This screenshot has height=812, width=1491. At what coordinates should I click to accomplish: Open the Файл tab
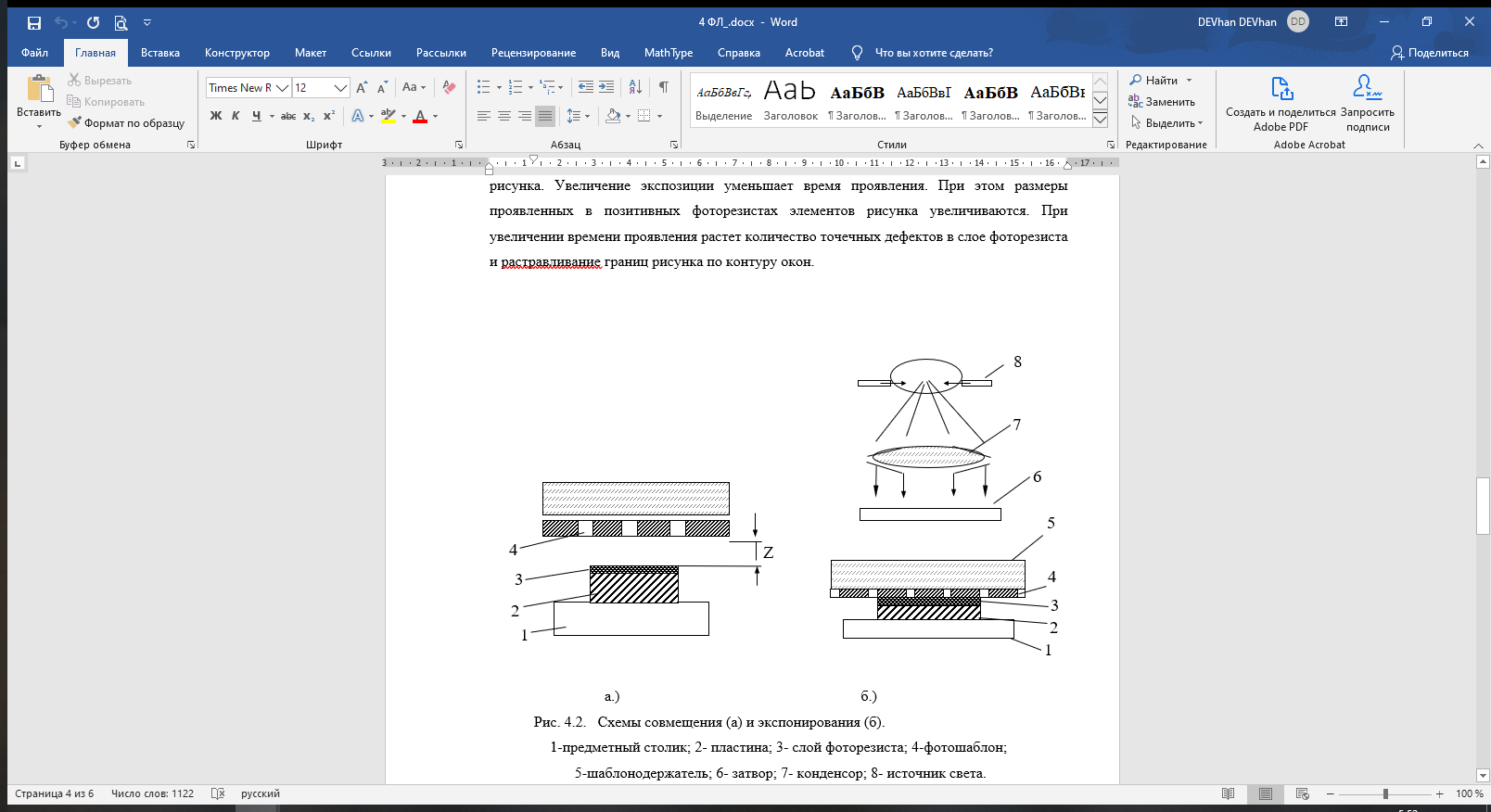(x=34, y=53)
